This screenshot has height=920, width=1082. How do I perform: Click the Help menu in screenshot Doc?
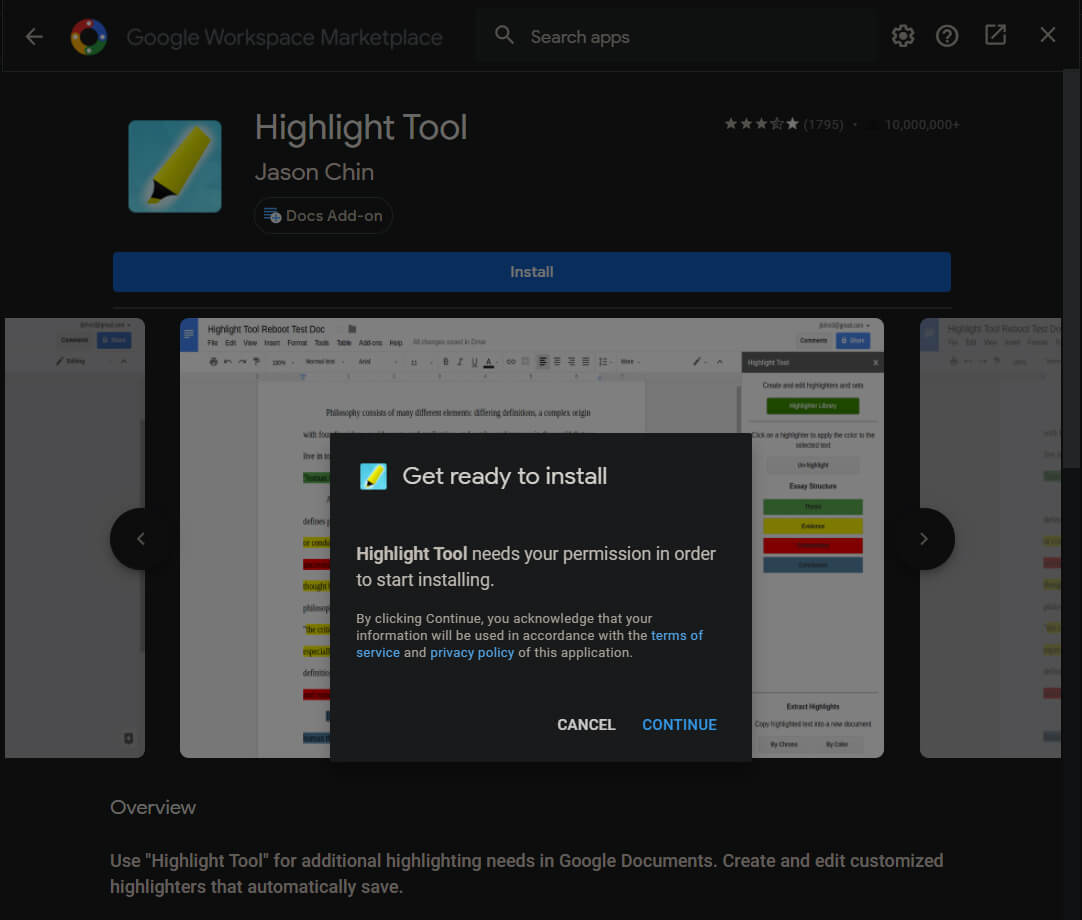395,342
